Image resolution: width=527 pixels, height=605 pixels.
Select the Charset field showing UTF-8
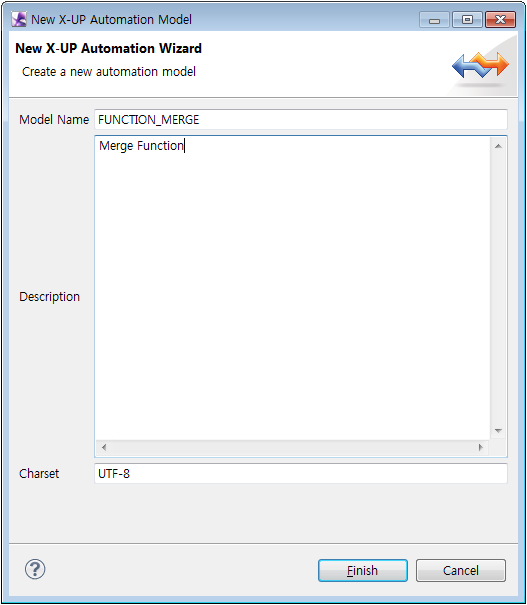[x=301, y=473]
